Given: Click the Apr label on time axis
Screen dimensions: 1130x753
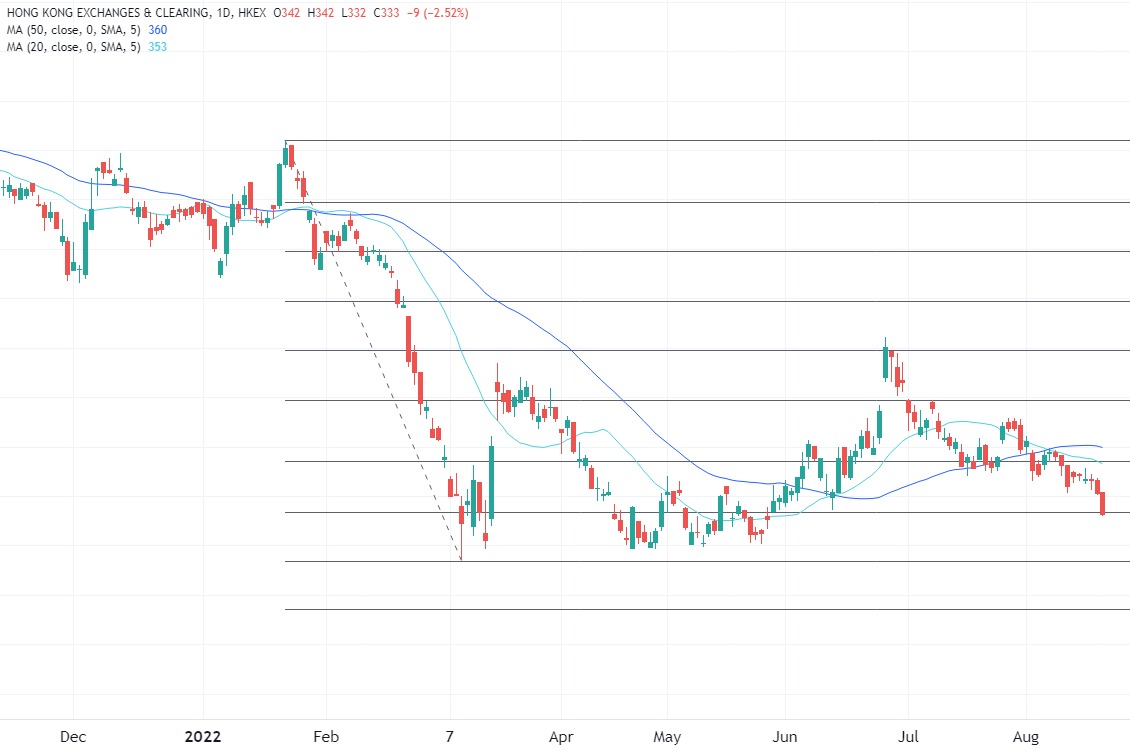Looking at the screenshot, I should pyautogui.click(x=560, y=738).
